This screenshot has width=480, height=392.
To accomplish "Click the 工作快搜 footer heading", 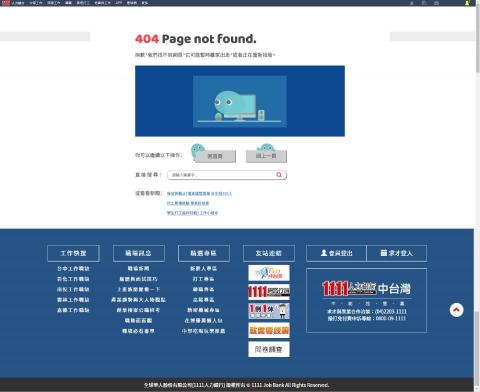I will tap(73, 253).
